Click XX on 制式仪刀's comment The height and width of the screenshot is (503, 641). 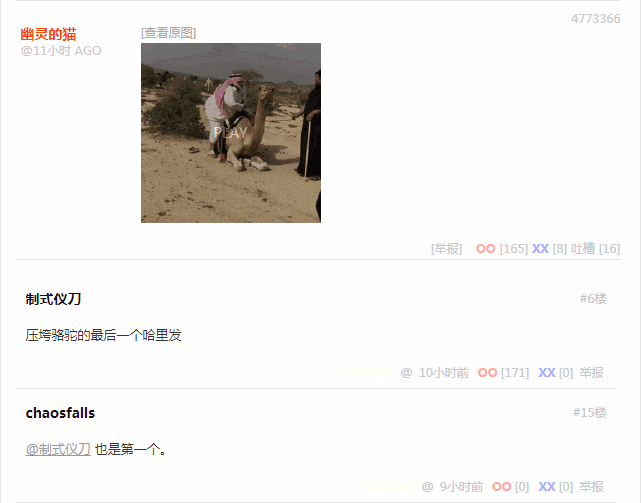pos(547,373)
